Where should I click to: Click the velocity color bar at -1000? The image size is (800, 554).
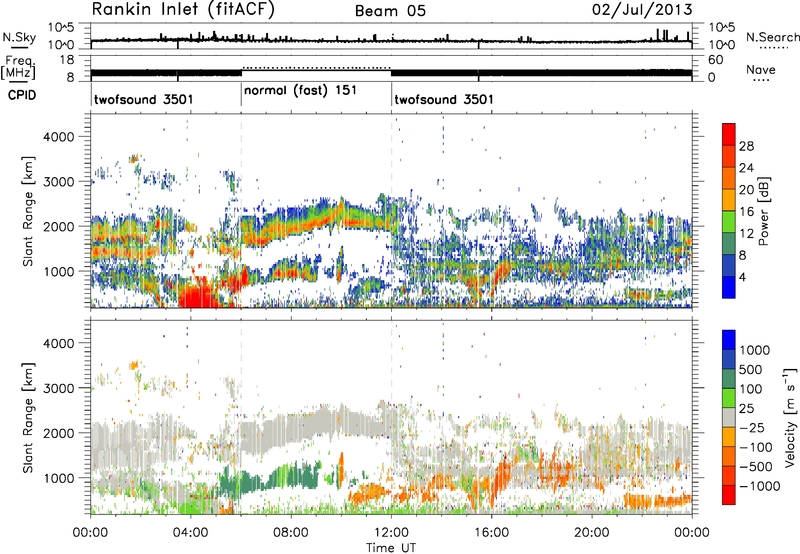[729, 487]
